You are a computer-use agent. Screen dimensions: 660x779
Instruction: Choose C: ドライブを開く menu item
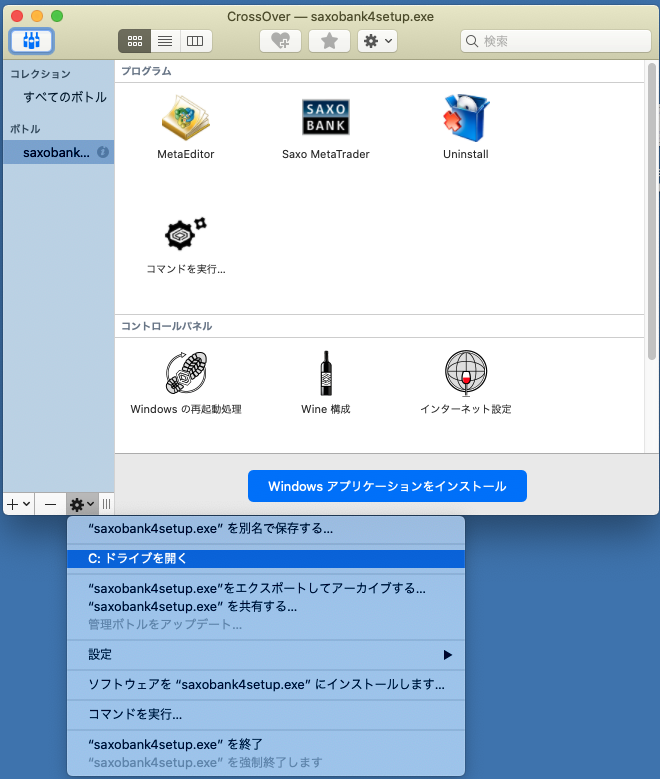pos(266,558)
